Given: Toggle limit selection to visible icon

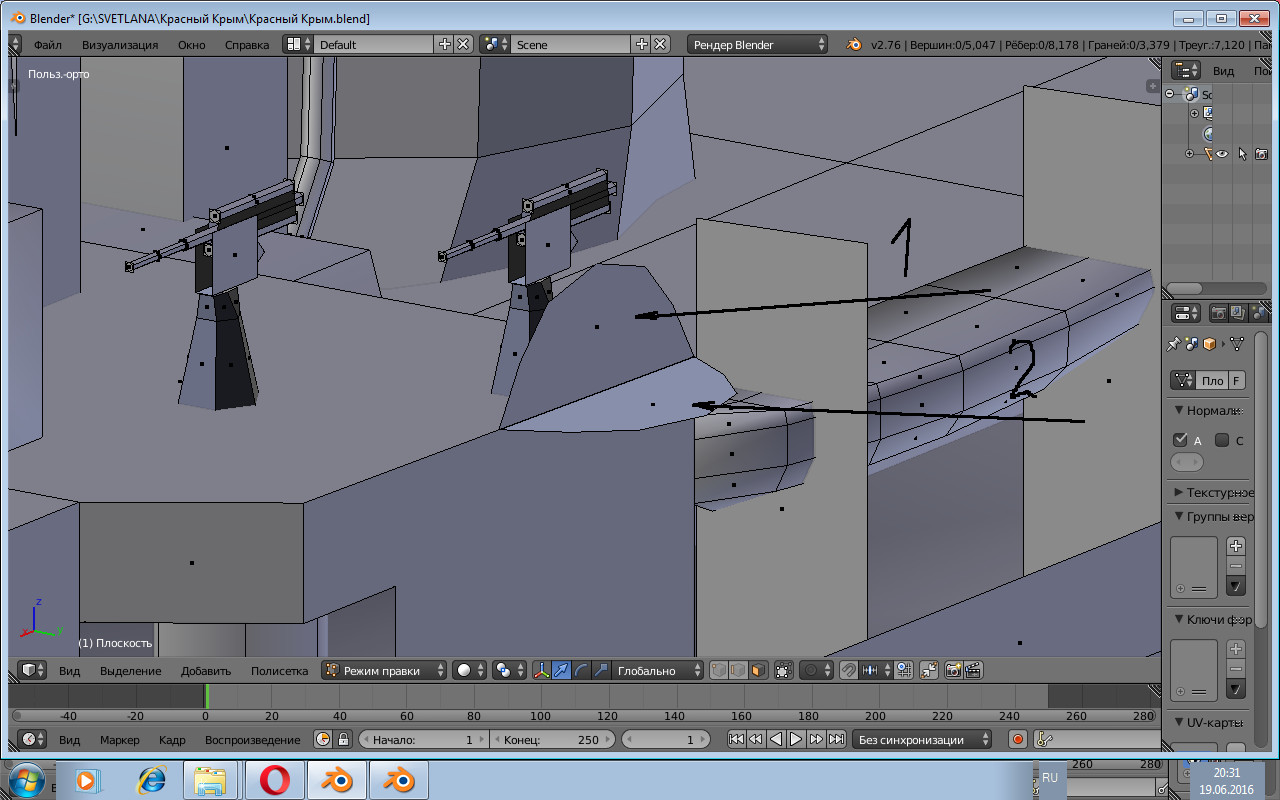Looking at the screenshot, I should coord(783,671).
